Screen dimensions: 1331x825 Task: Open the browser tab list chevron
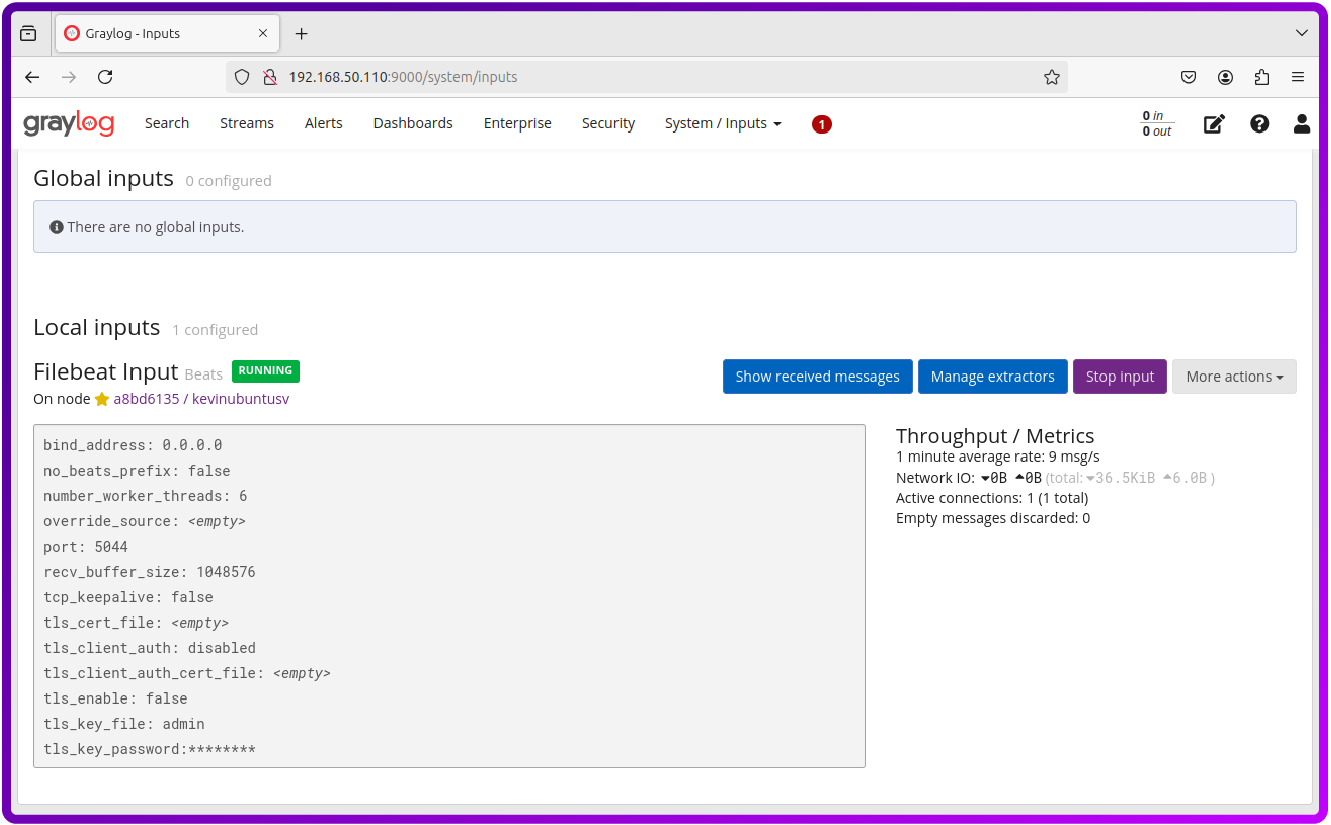(x=1302, y=33)
